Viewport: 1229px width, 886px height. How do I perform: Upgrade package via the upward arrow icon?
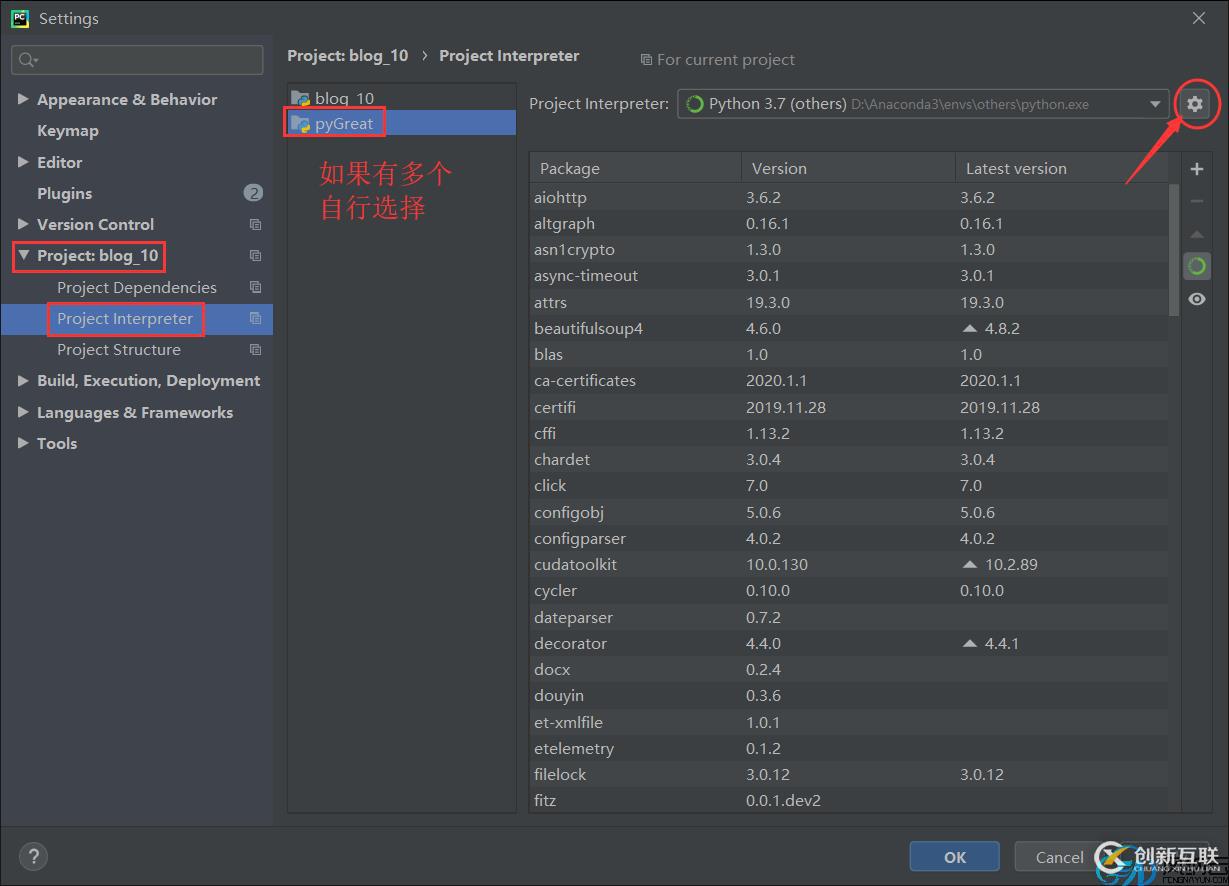pos(1196,233)
